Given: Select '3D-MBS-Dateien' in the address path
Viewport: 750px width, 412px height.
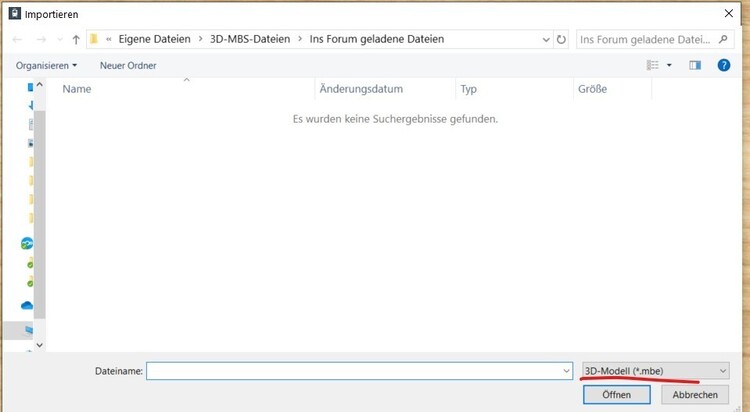Looking at the screenshot, I should pos(250,39).
